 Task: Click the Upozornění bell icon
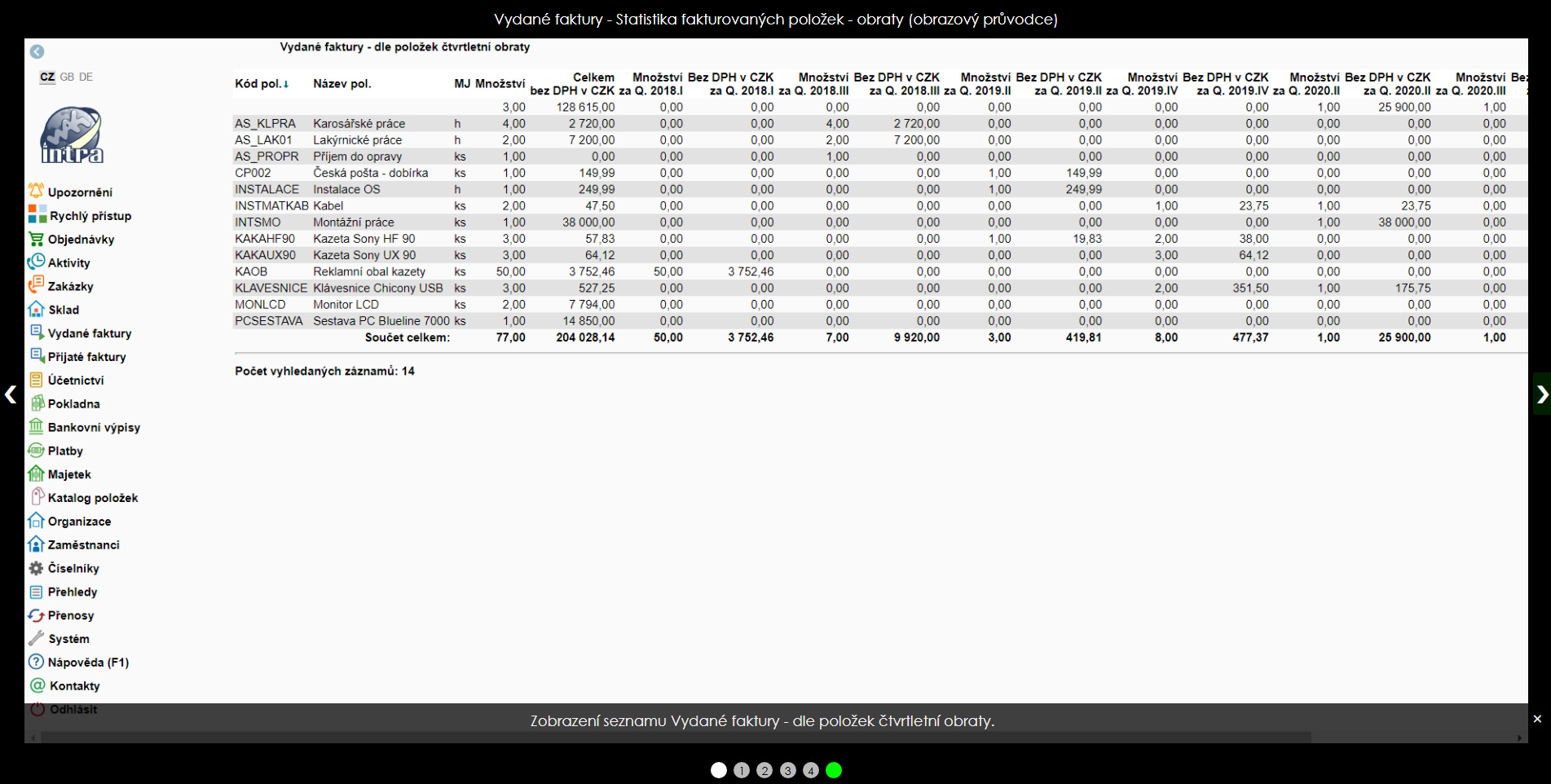click(36, 192)
